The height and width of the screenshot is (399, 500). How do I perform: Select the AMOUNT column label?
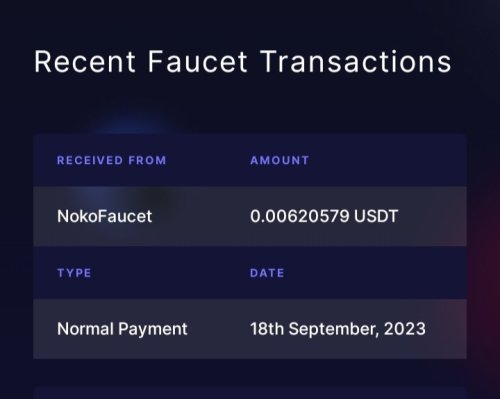(280, 160)
